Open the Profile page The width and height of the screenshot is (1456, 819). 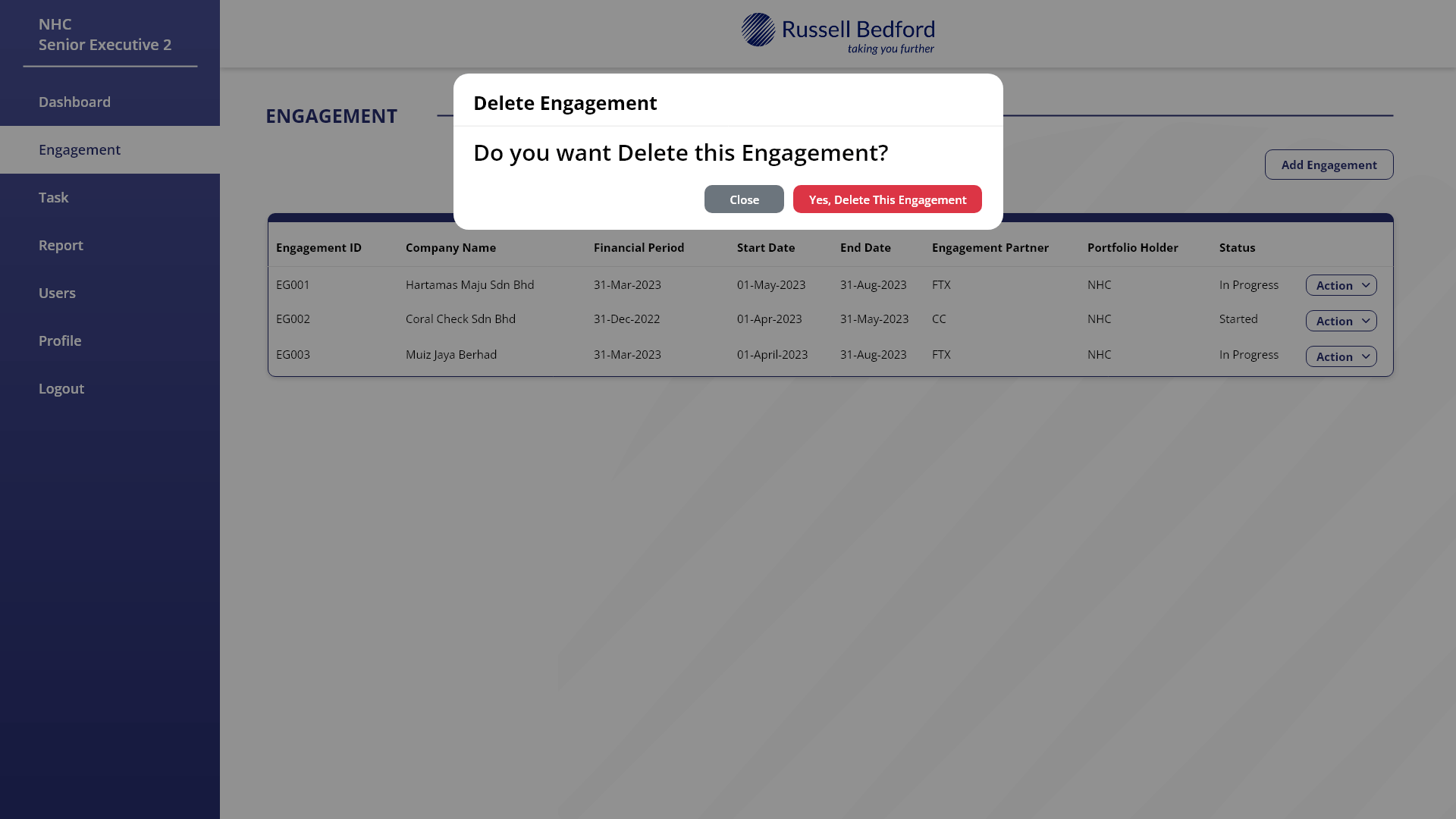[60, 340]
